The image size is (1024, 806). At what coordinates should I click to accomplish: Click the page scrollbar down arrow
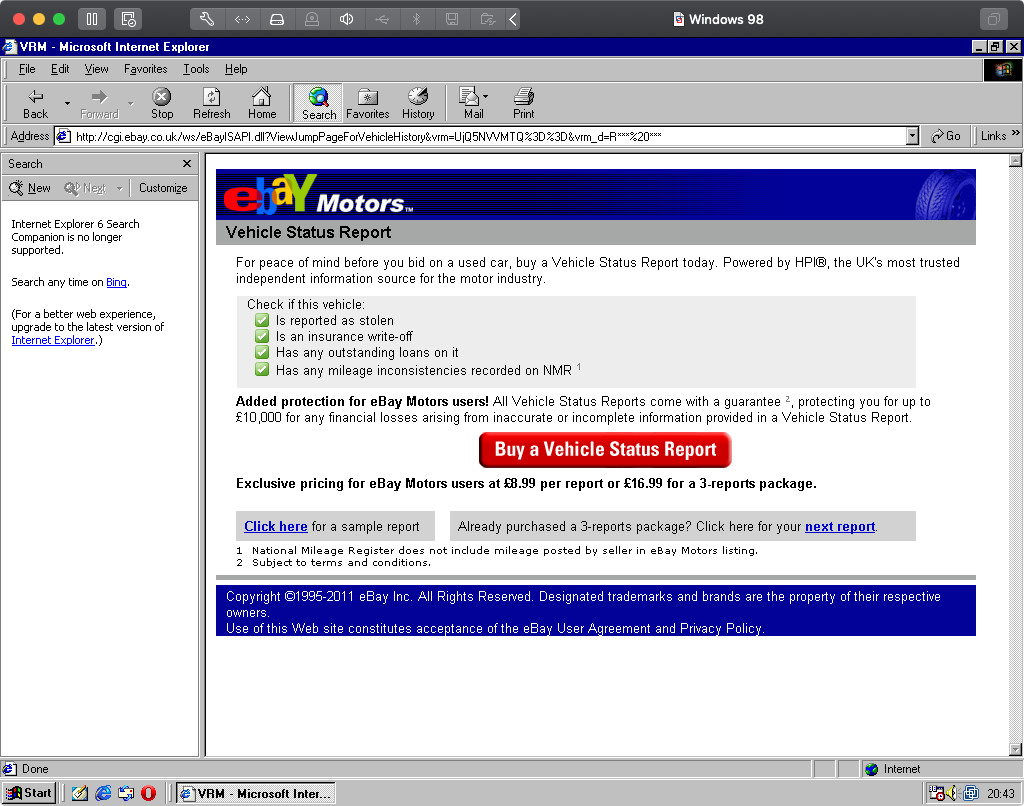(1016, 749)
